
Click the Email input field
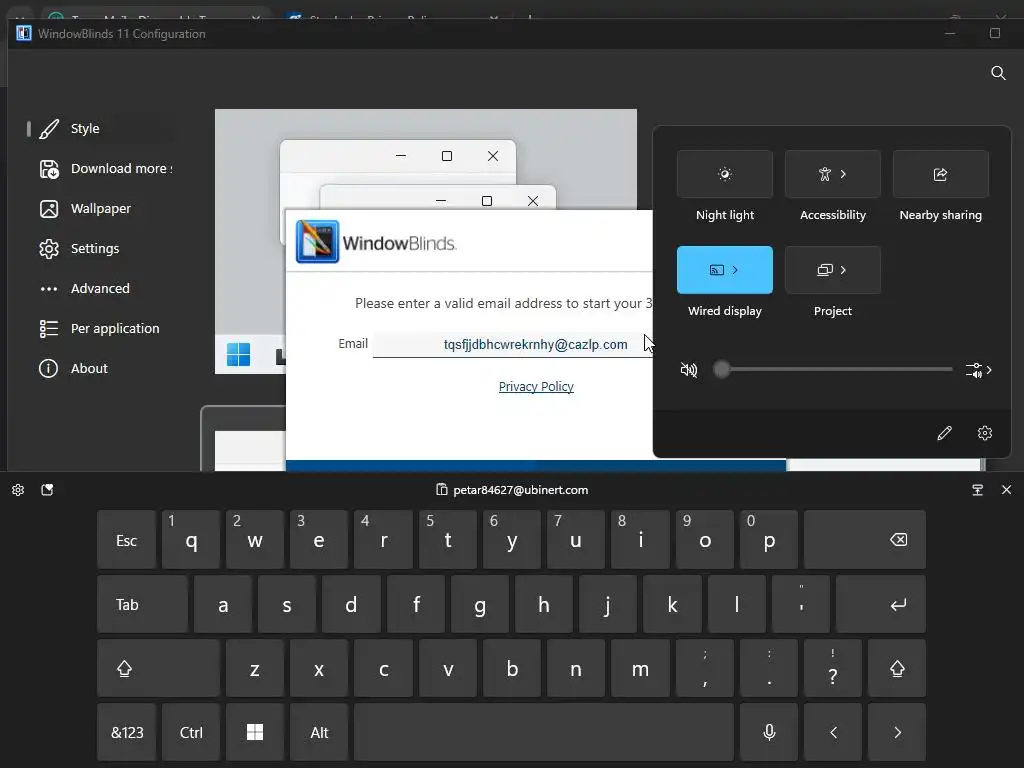[x=513, y=344]
